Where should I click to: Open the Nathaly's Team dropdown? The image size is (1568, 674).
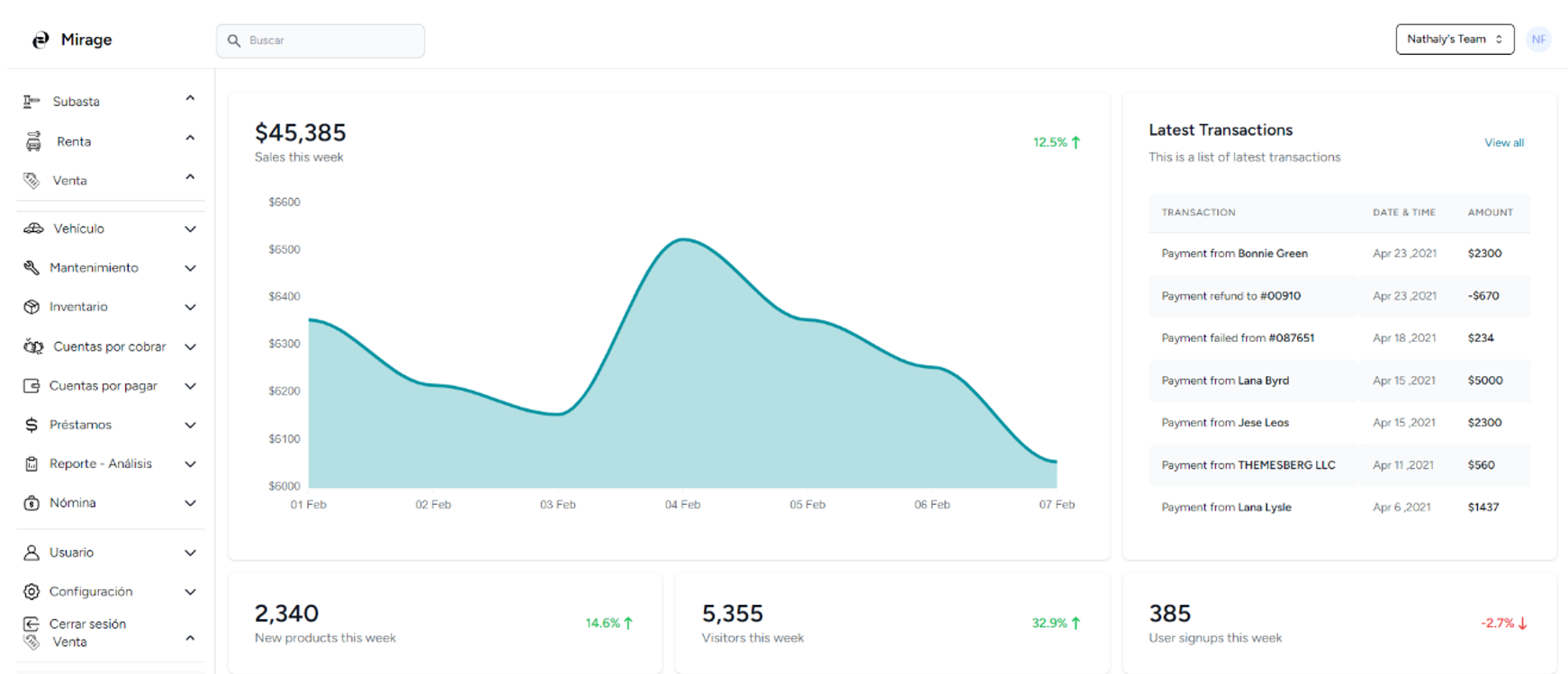coord(1455,40)
